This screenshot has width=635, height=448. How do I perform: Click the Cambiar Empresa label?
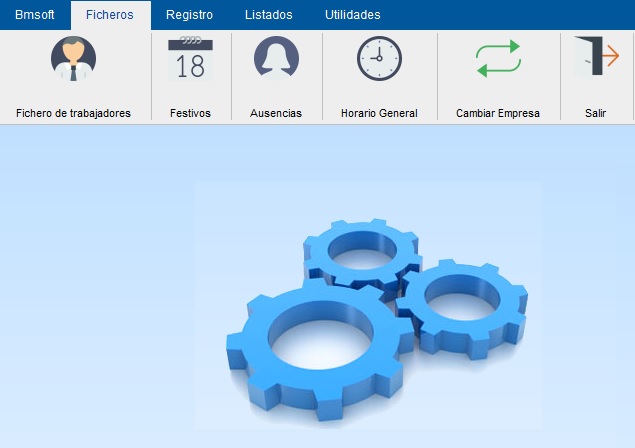coord(498,113)
